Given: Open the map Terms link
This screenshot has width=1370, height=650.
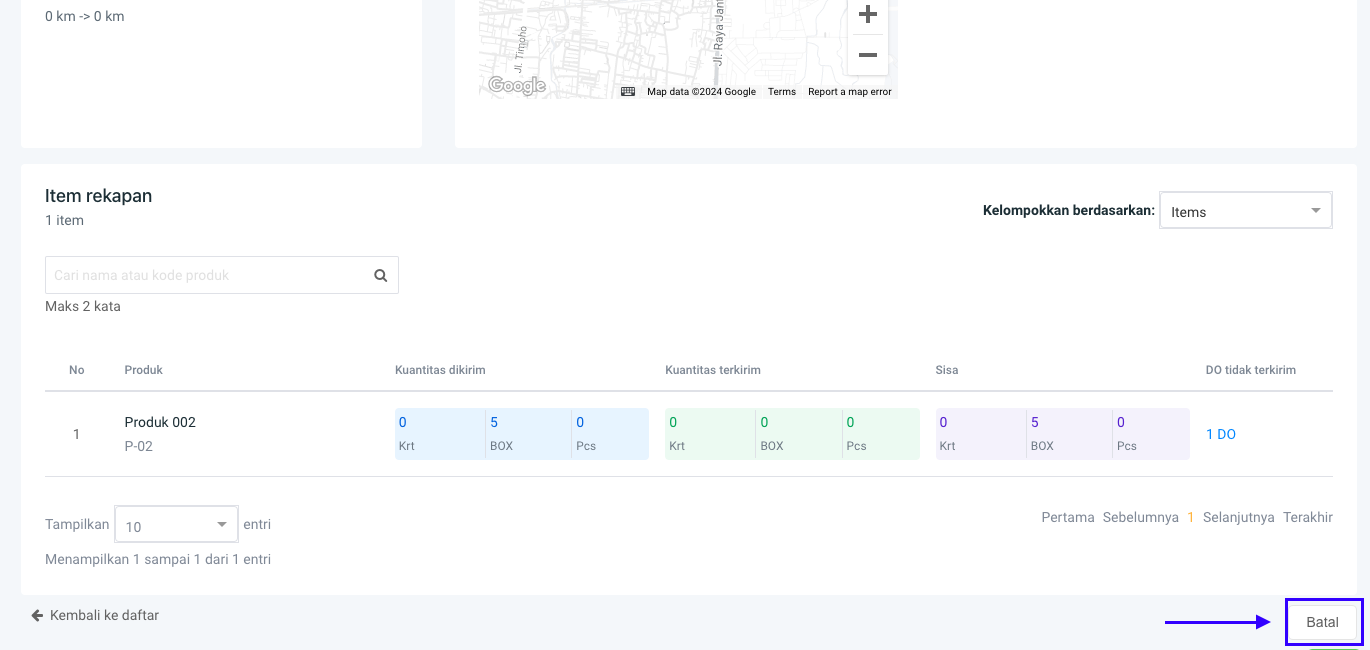Looking at the screenshot, I should (x=781, y=92).
